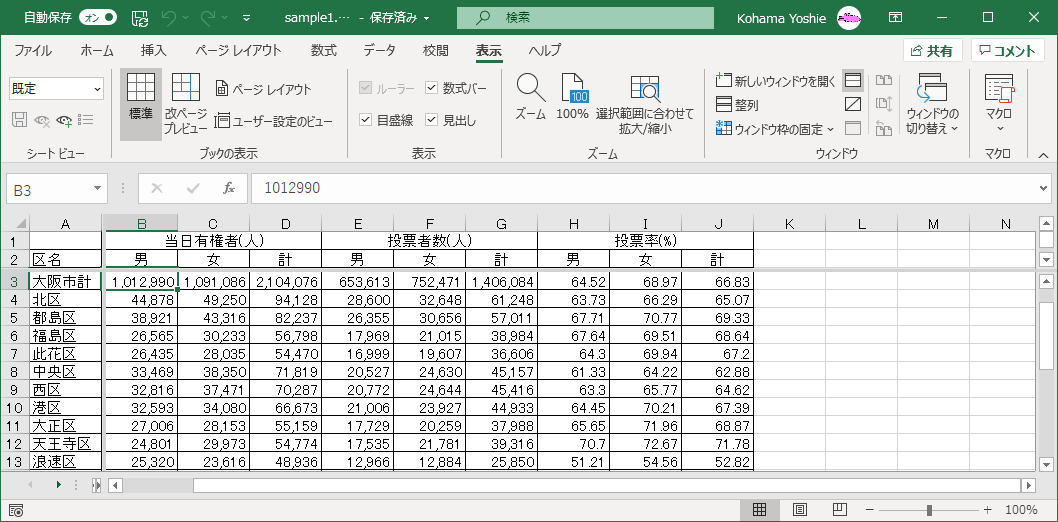Switch to the 数式 tab
Viewport: 1058px width, 522px height.
pyautogui.click(x=325, y=51)
